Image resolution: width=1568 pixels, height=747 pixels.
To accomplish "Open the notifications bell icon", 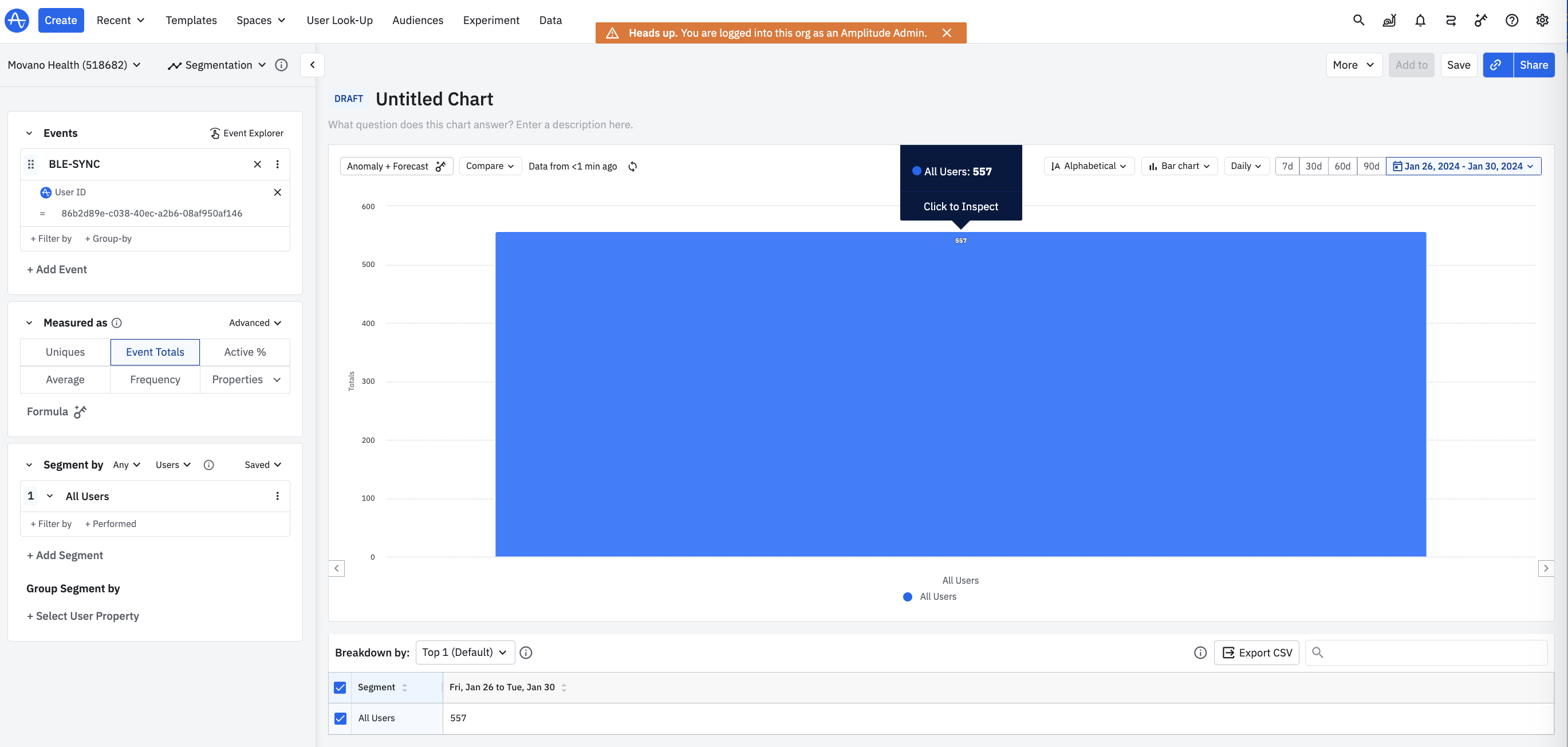I will coord(1420,20).
